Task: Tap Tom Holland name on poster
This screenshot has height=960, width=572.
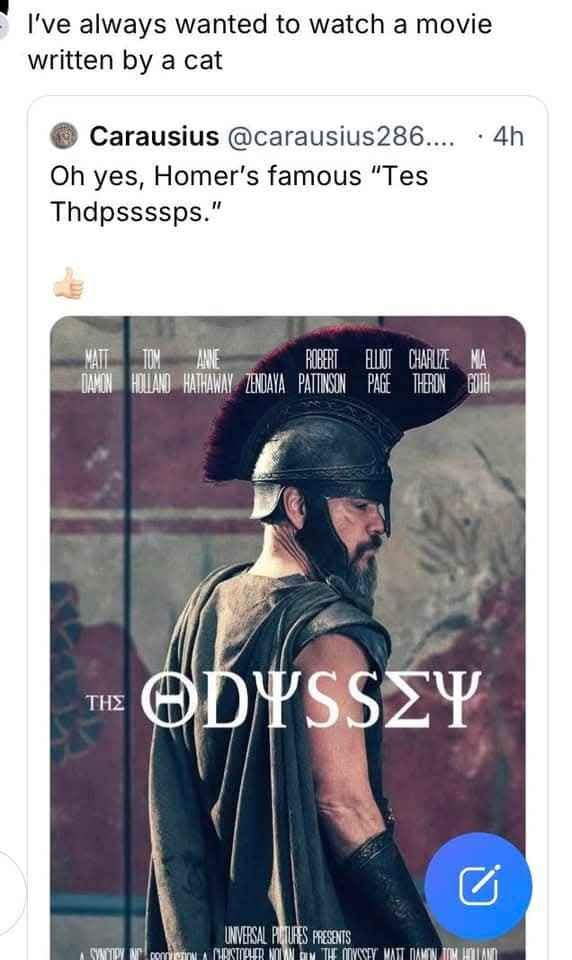Action: (151, 371)
